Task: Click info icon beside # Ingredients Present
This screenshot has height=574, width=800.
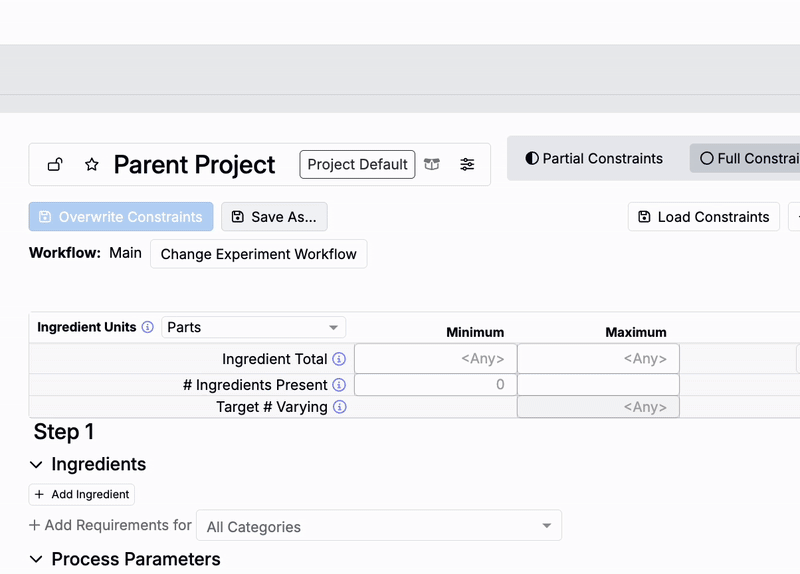Action: click(x=339, y=385)
